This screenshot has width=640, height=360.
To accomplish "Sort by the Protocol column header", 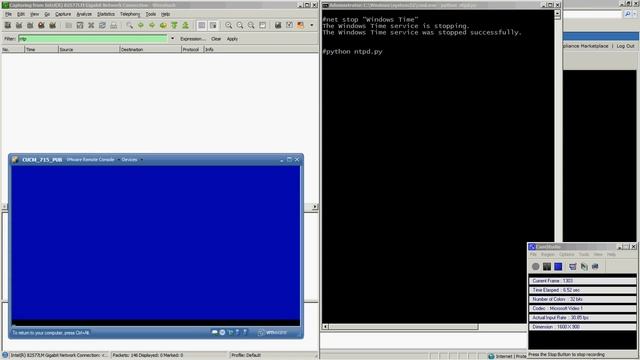I will coord(192,49).
